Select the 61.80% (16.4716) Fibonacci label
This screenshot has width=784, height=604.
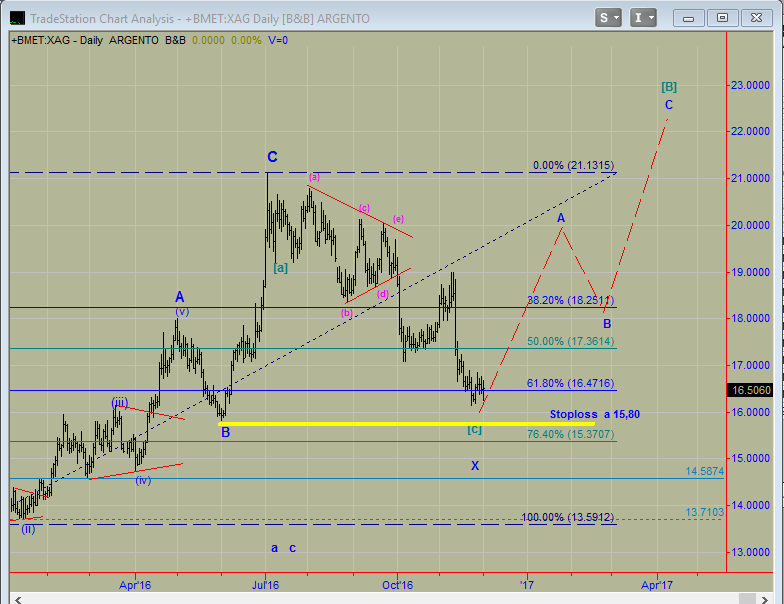point(570,383)
